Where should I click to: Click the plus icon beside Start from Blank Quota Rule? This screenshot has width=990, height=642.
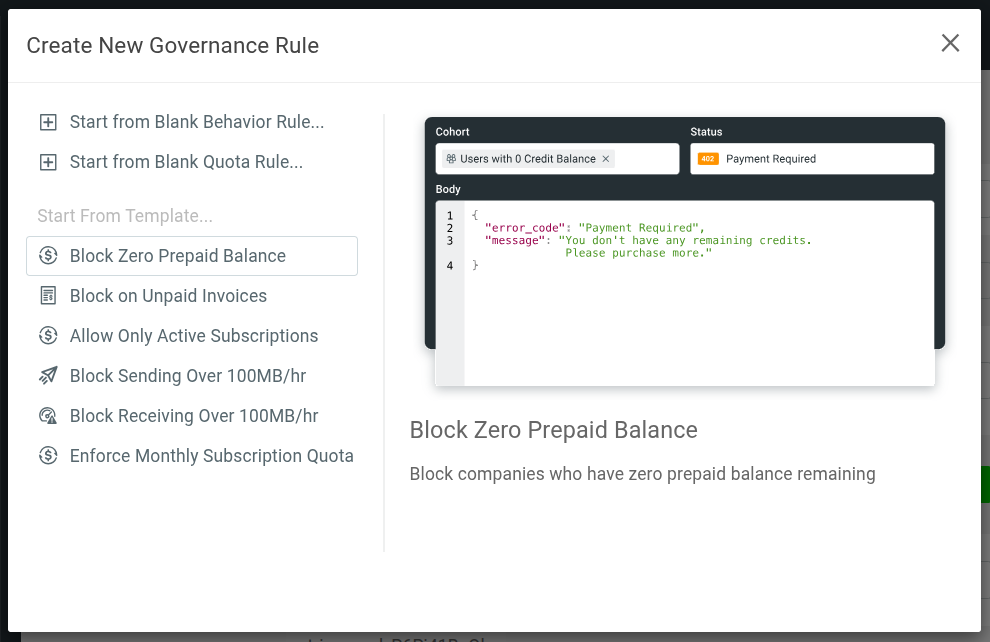(48, 161)
